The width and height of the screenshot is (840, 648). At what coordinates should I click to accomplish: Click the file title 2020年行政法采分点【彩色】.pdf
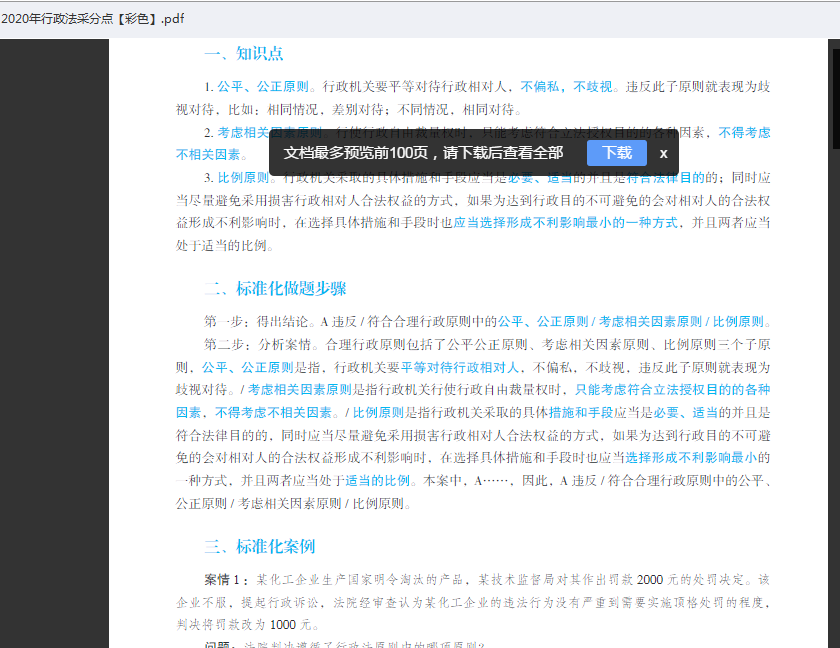point(93,19)
